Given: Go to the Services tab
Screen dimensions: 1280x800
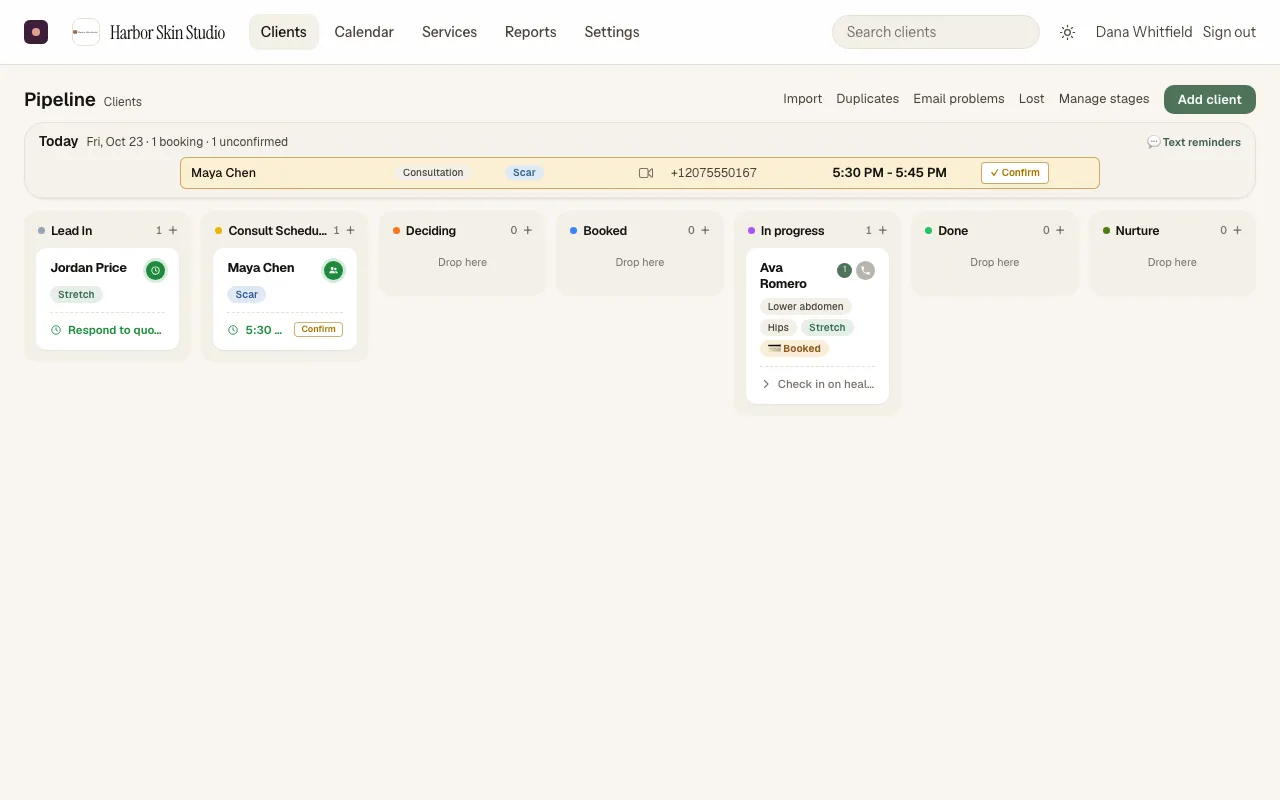Looking at the screenshot, I should (x=449, y=32).
